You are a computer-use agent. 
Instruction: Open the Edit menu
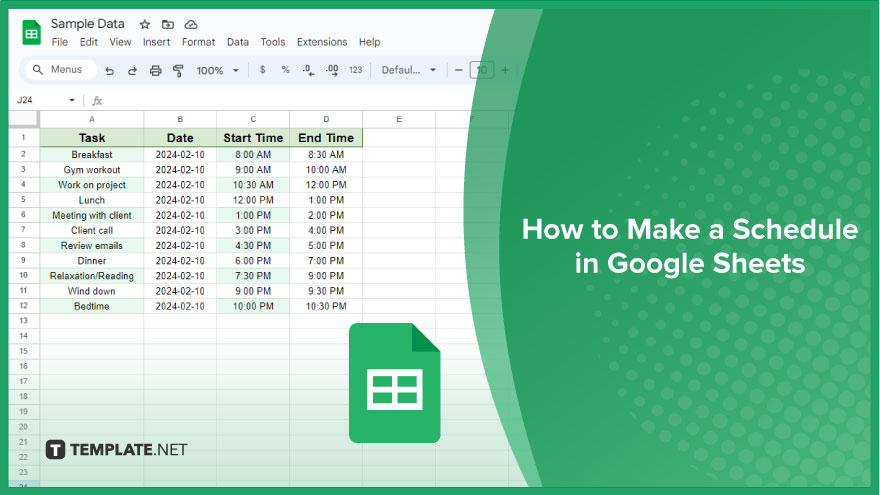[x=88, y=42]
